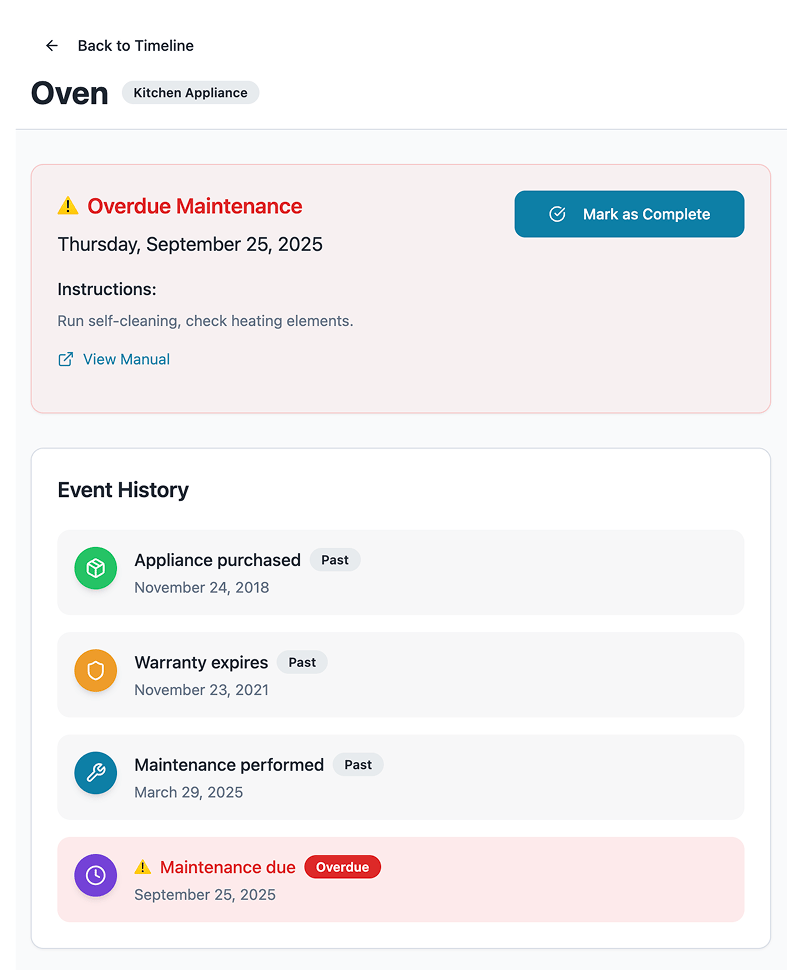Click the Event History section heading
800x970 pixels.
coord(123,490)
